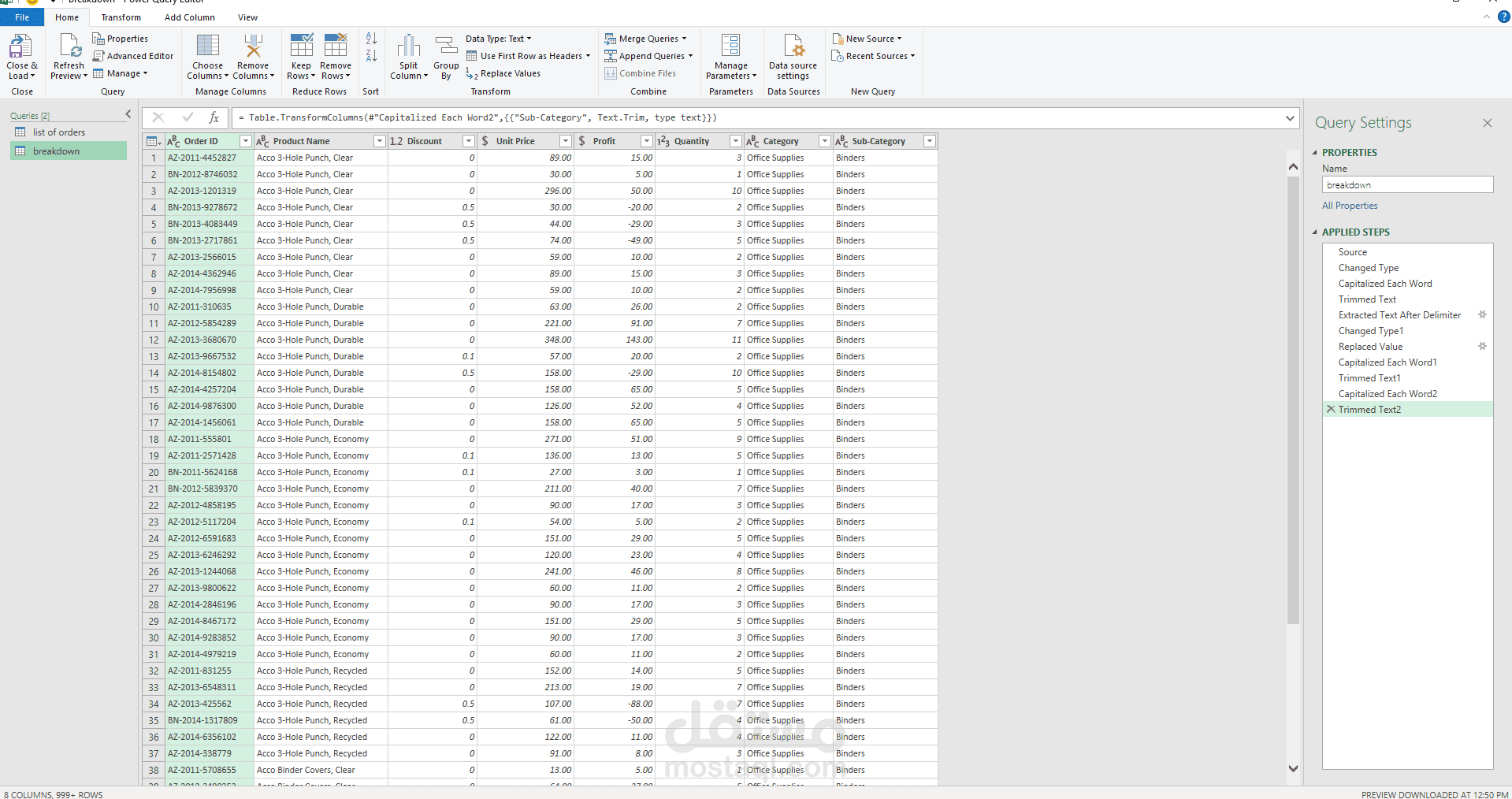Click the fx add step icon

tap(214, 117)
